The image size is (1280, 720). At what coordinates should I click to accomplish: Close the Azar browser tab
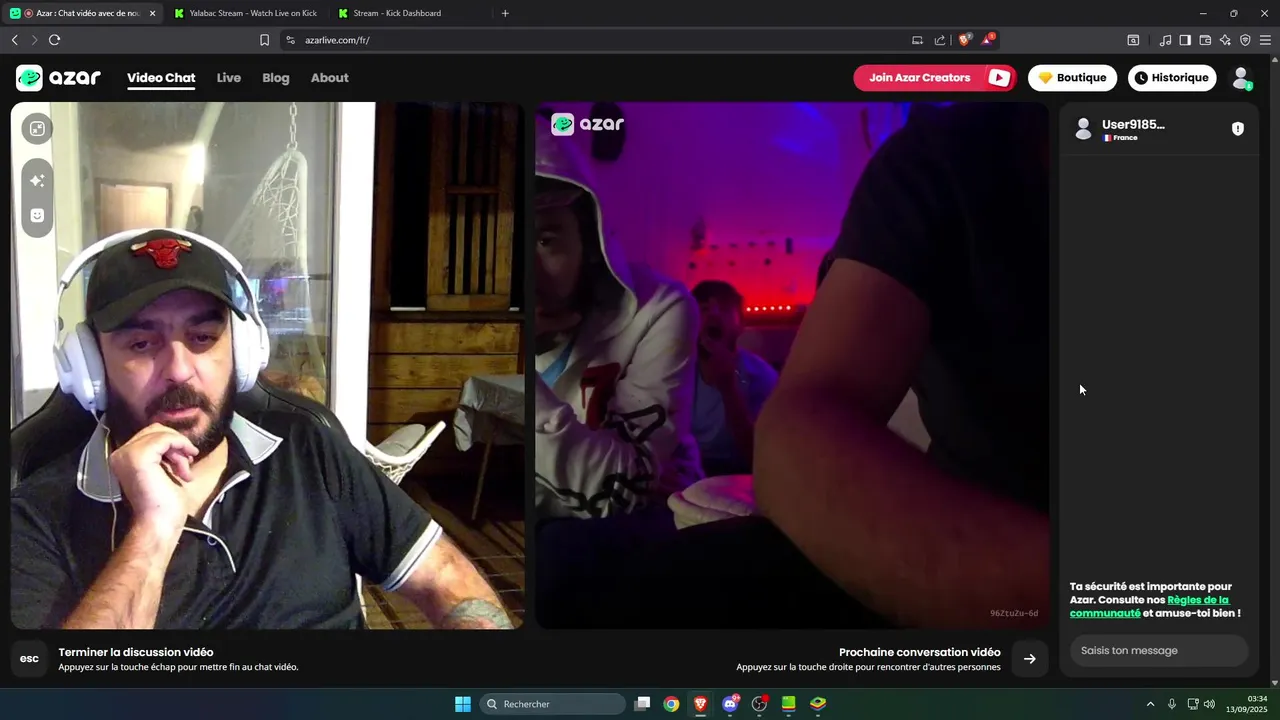click(x=152, y=13)
